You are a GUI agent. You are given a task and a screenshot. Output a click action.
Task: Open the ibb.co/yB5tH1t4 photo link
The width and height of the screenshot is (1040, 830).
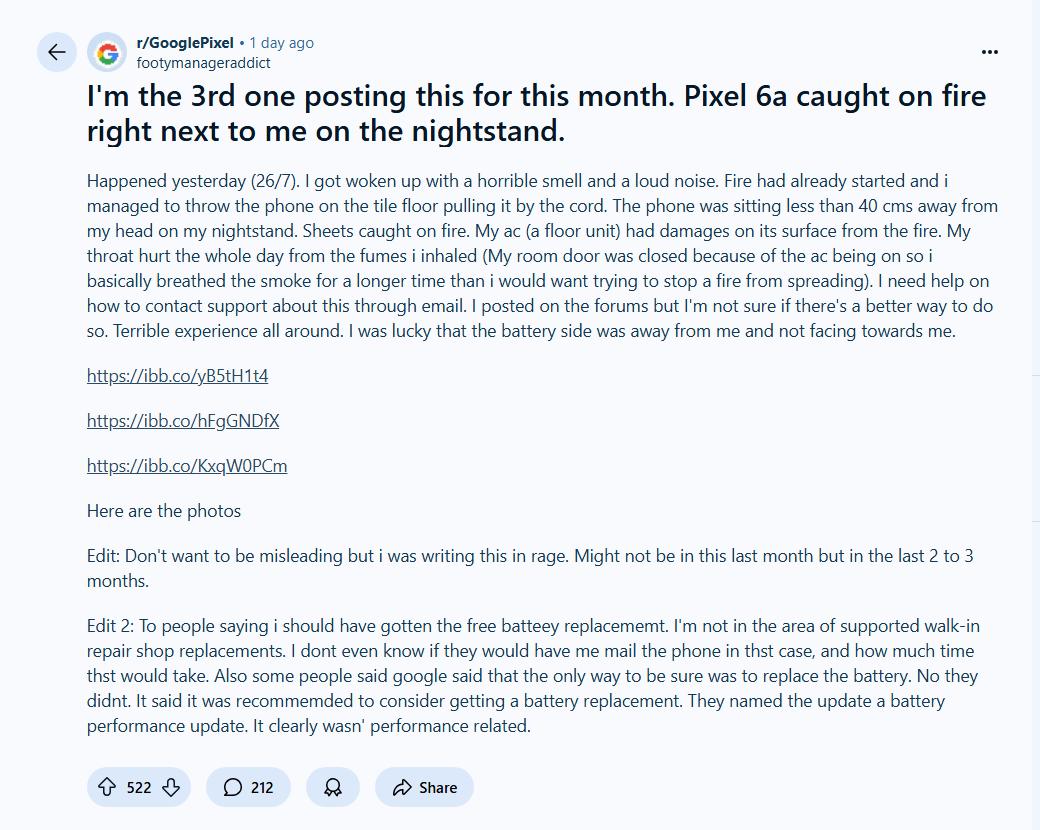[177, 376]
